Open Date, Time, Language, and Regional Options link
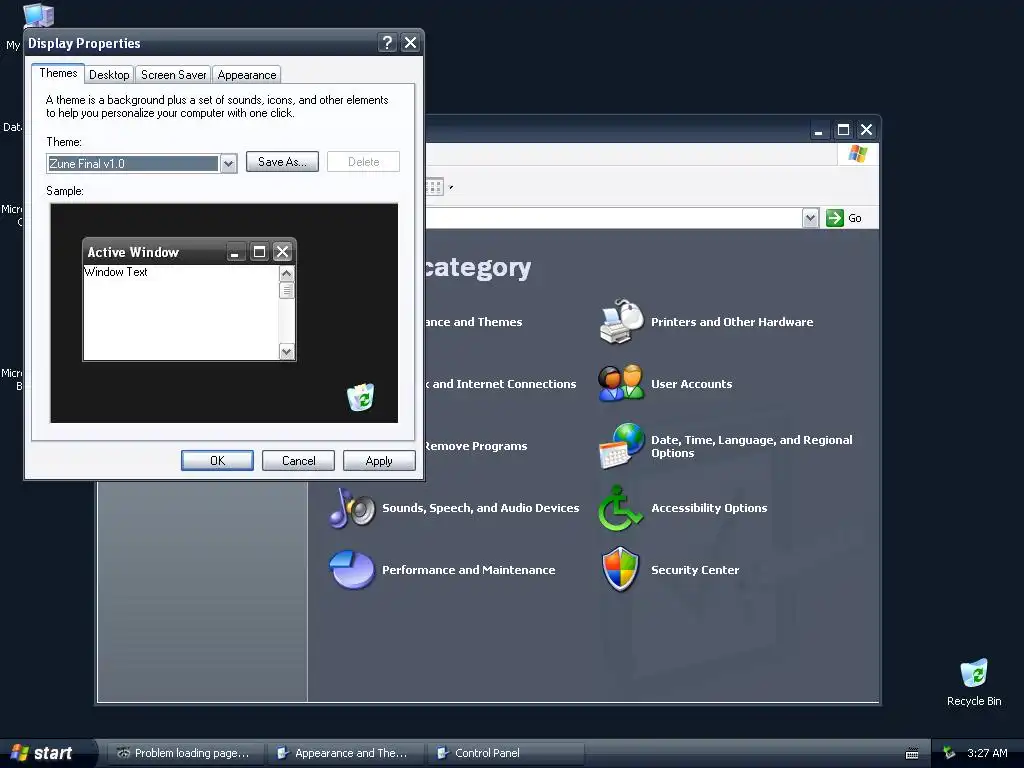 (x=752, y=446)
